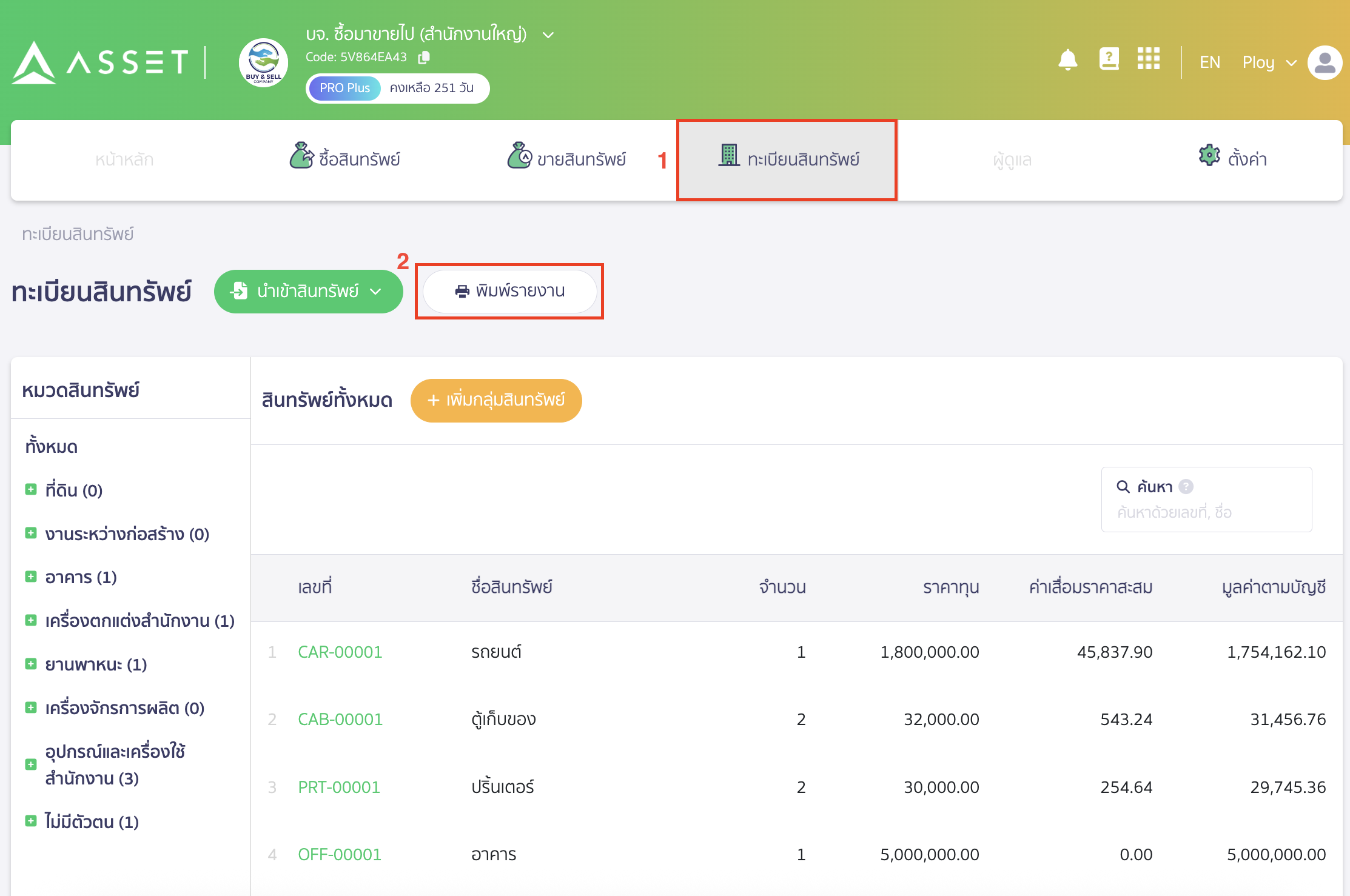The image size is (1350, 896).
Task: Click the user avatar profile icon
Action: point(1324,62)
